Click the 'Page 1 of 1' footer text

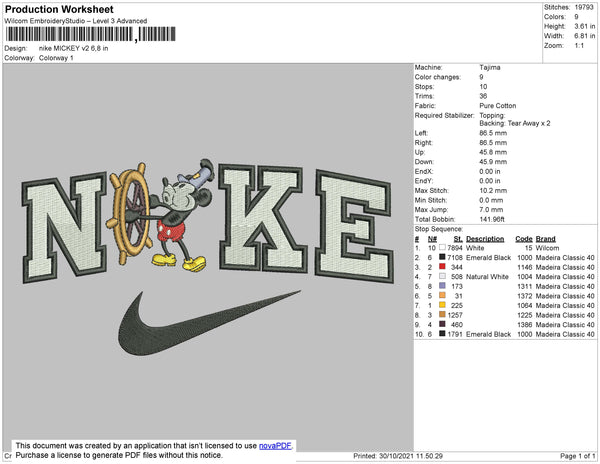[578, 456]
